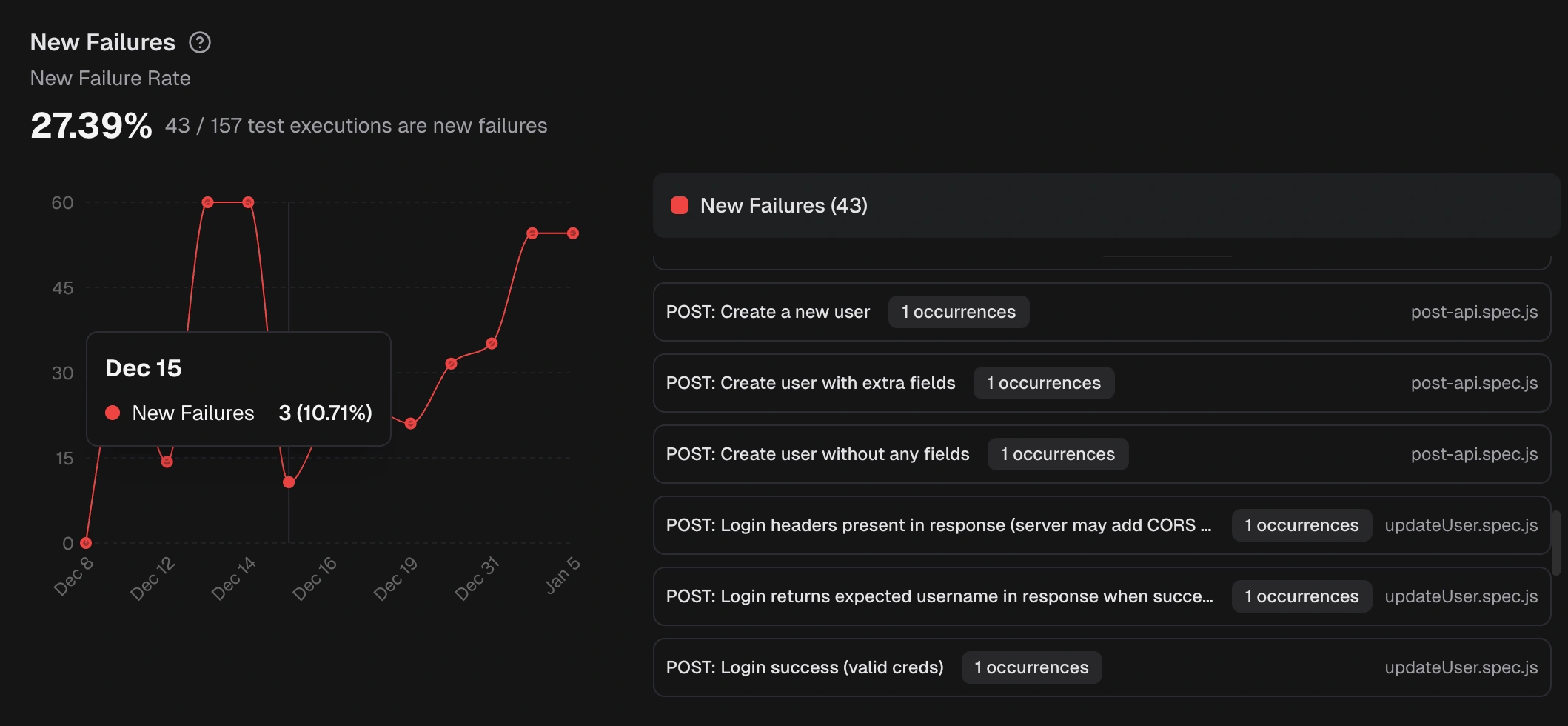Click the Dec 31 chart data point
The height and width of the screenshot is (726, 1568).
[x=492, y=344]
